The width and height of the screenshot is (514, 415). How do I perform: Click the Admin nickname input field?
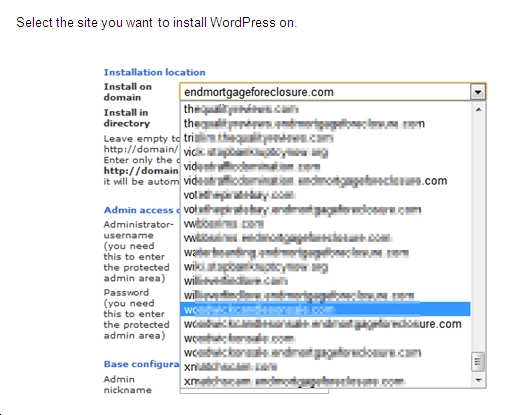pos(254,391)
